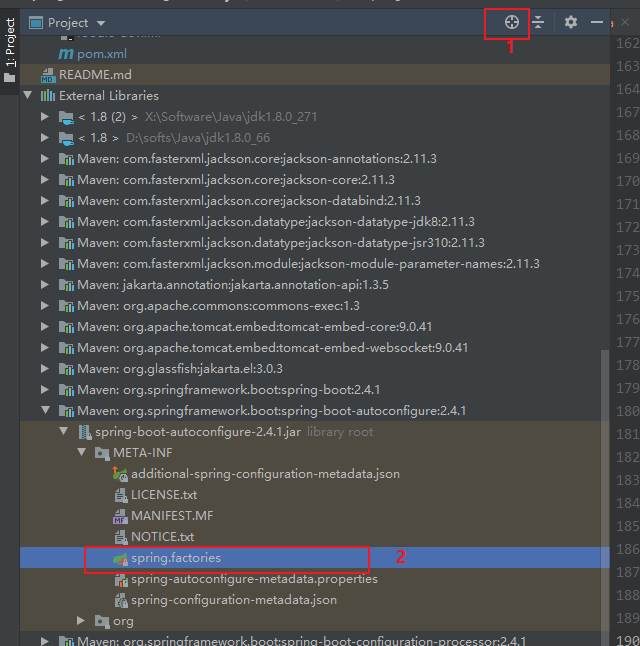Expand the org package folder
This screenshot has height=646, width=640.
[x=81, y=620]
